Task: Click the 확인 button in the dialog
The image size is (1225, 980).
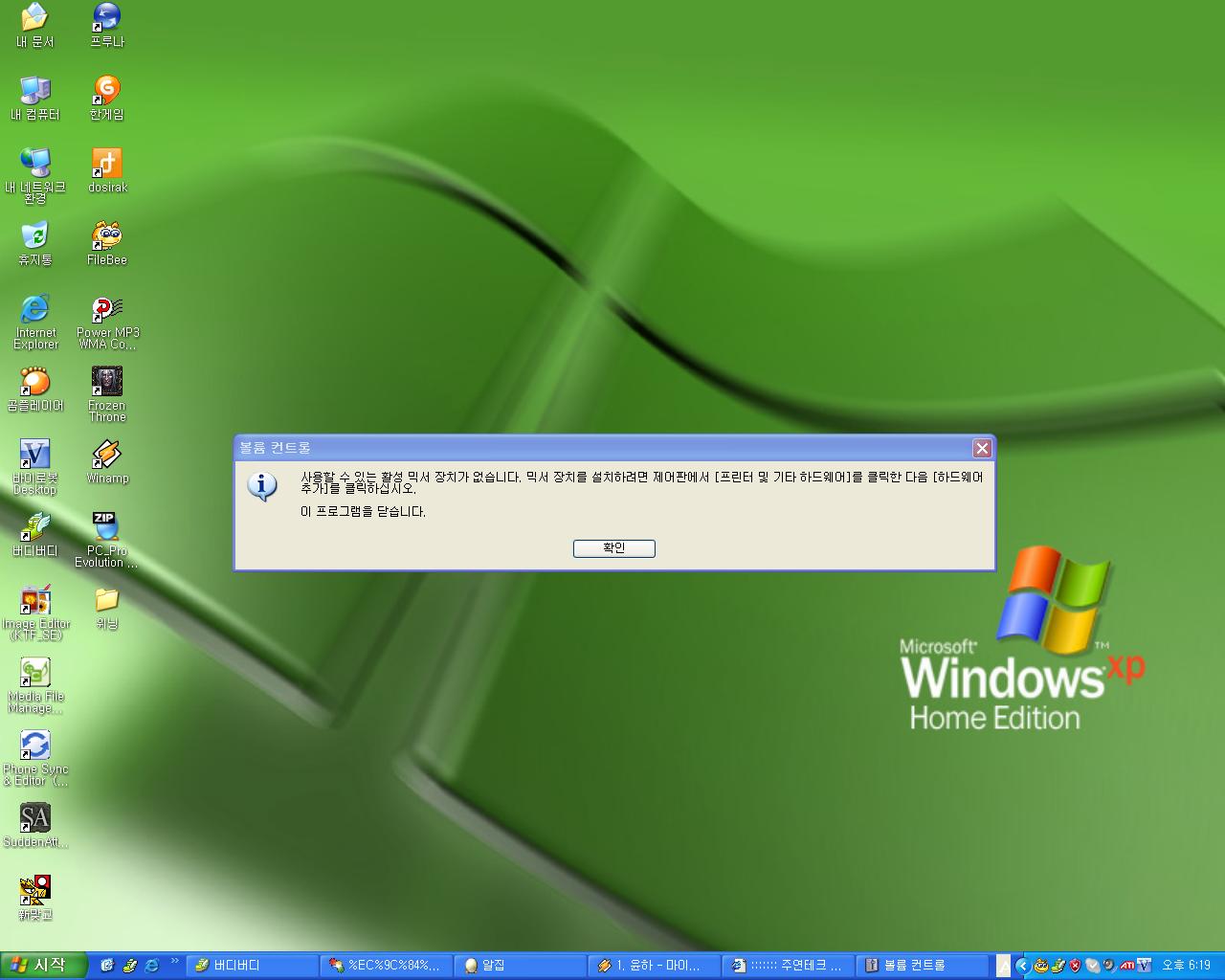Action: 613,548
